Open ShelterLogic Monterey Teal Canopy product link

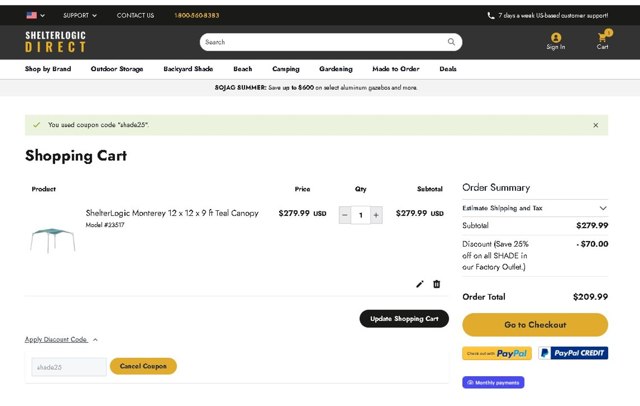[172, 213]
